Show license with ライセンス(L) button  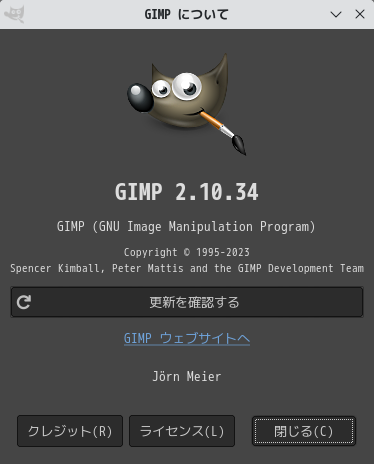pos(182,431)
